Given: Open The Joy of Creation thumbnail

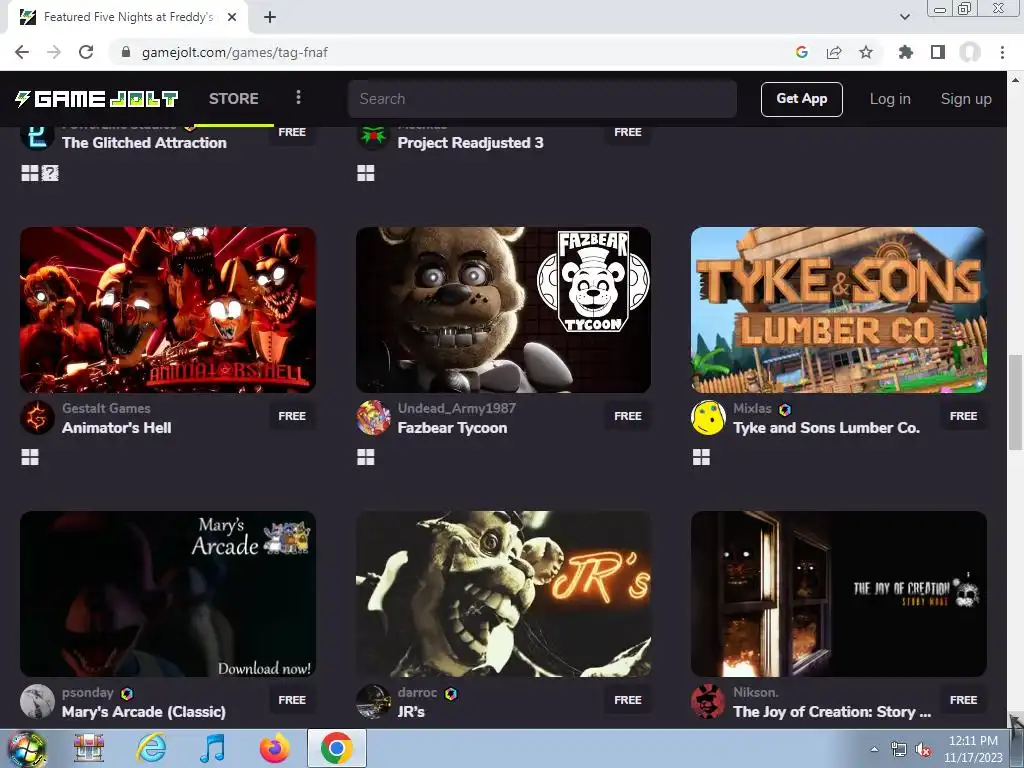Looking at the screenshot, I should coord(839,594).
